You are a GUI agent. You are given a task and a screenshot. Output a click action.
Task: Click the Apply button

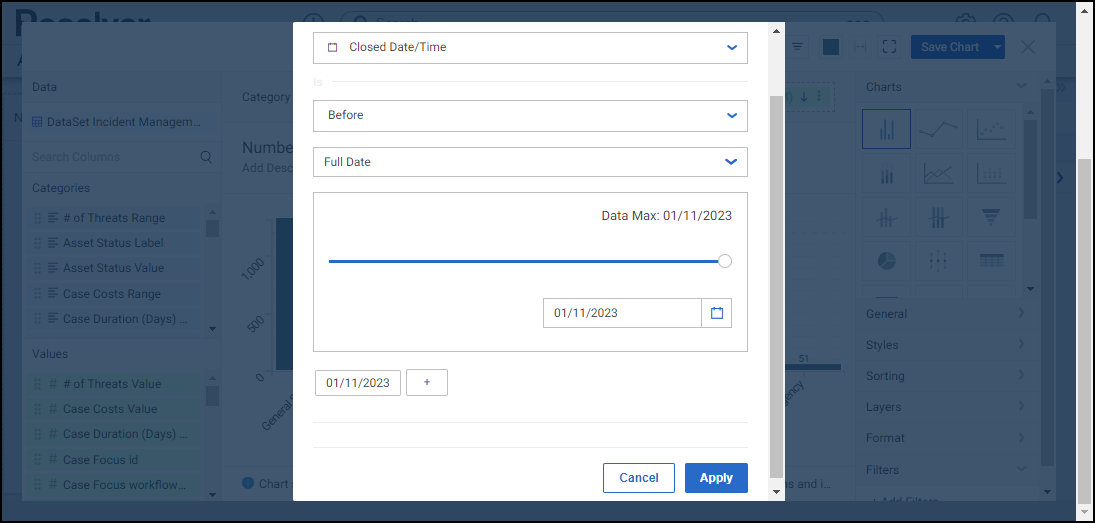tap(716, 478)
